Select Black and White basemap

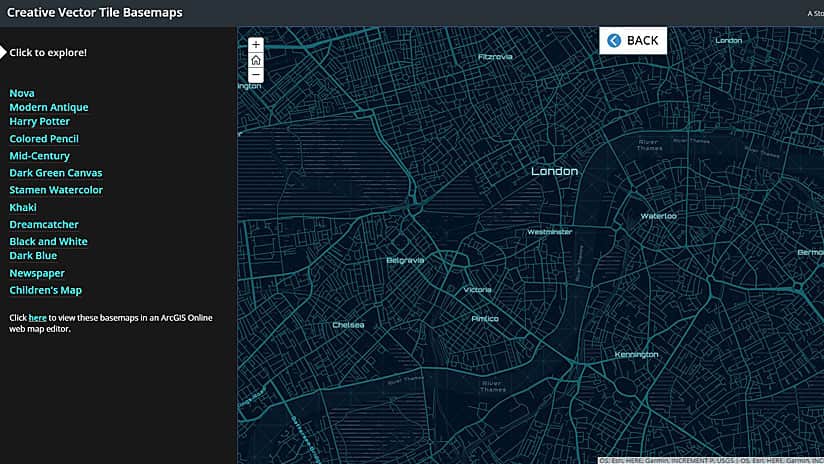point(49,241)
